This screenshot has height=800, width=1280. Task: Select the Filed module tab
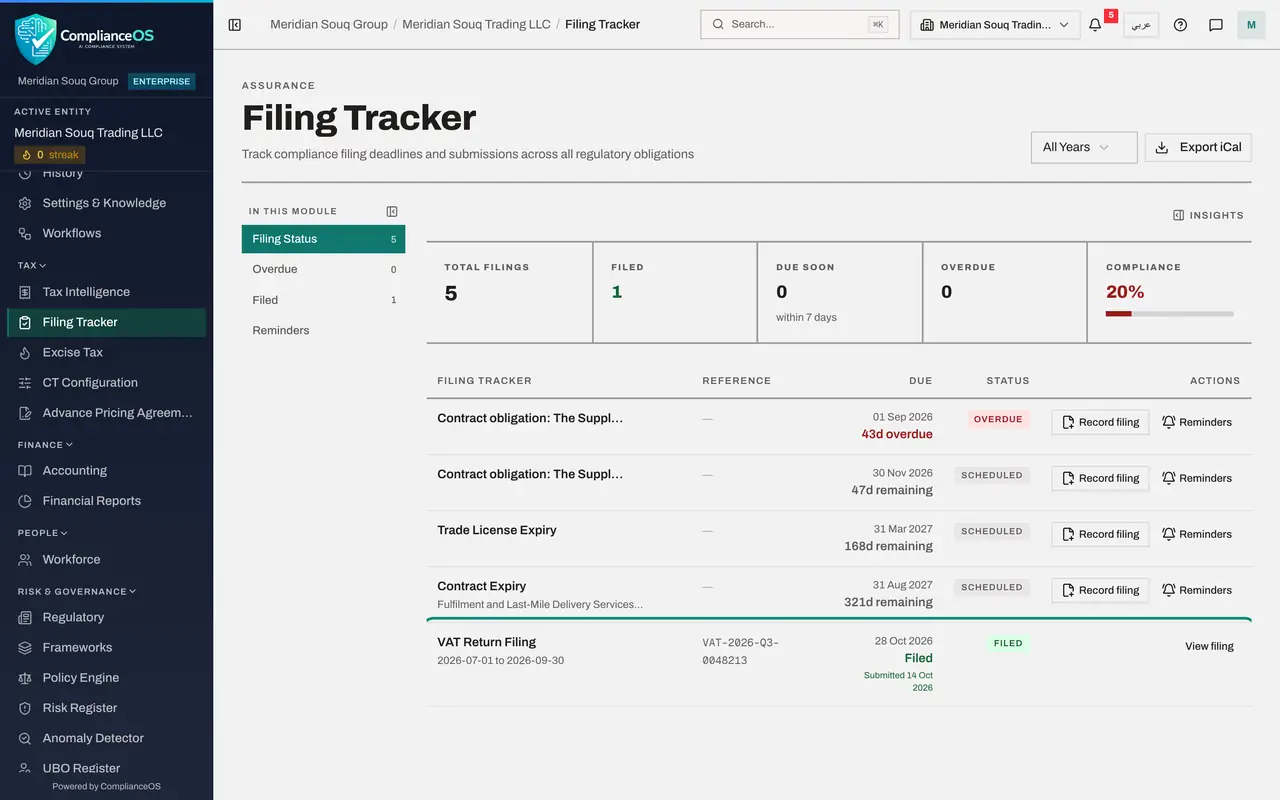click(x=323, y=300)
